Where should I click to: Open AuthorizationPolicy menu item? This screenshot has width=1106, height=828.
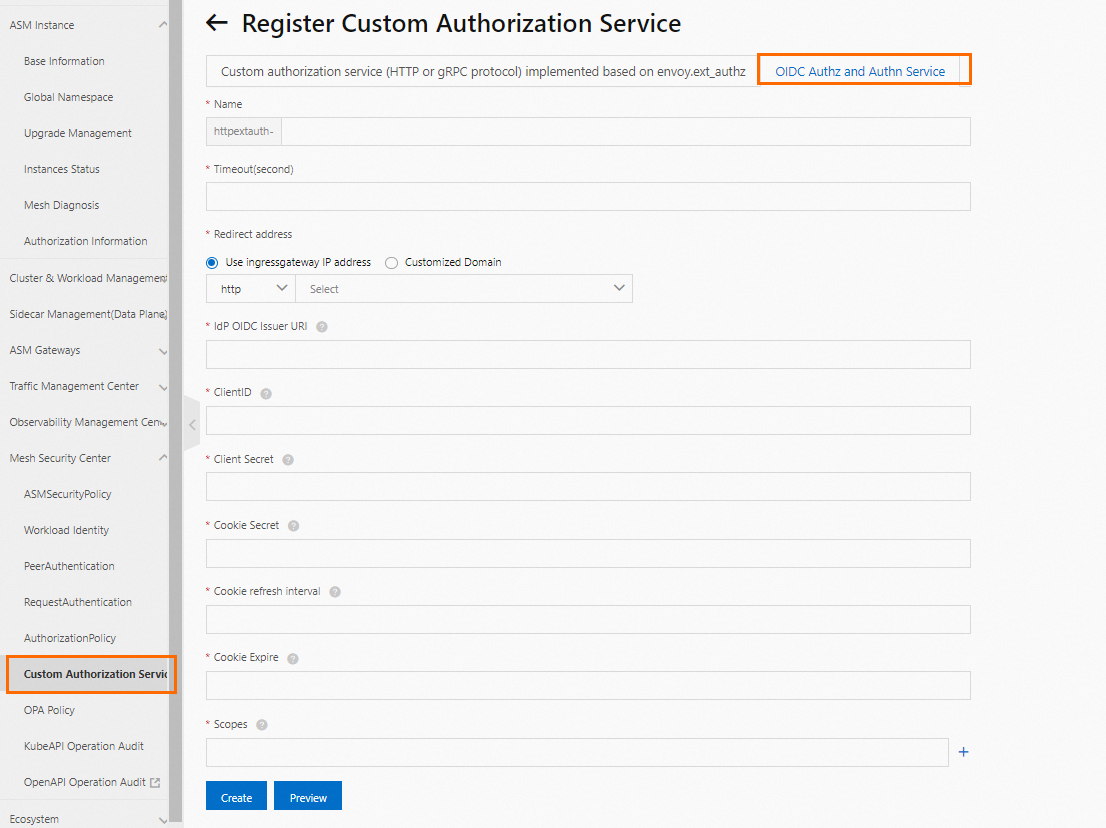70,638
